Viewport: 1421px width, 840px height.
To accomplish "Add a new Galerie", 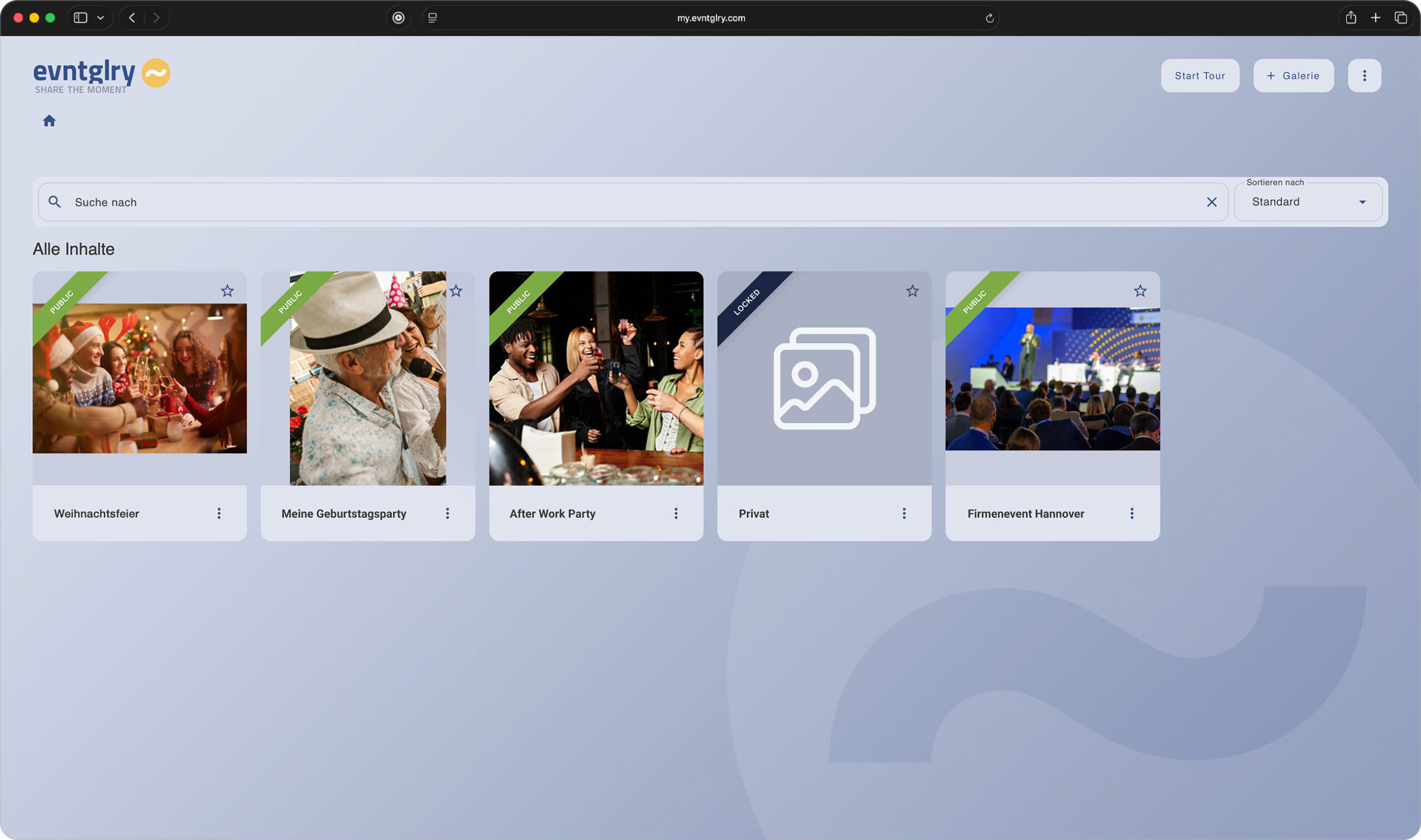I will click(1293, 76).
